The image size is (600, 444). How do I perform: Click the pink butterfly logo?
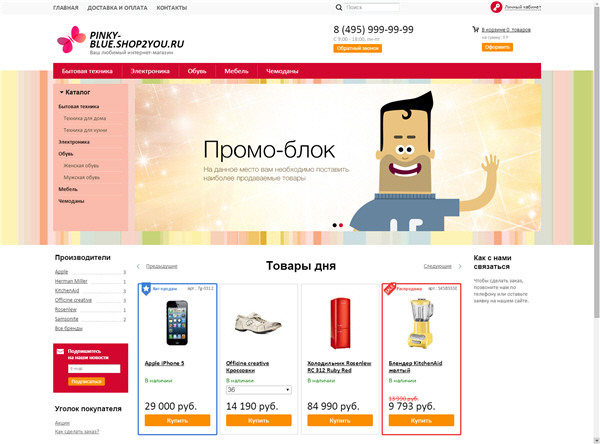(71, 39)
